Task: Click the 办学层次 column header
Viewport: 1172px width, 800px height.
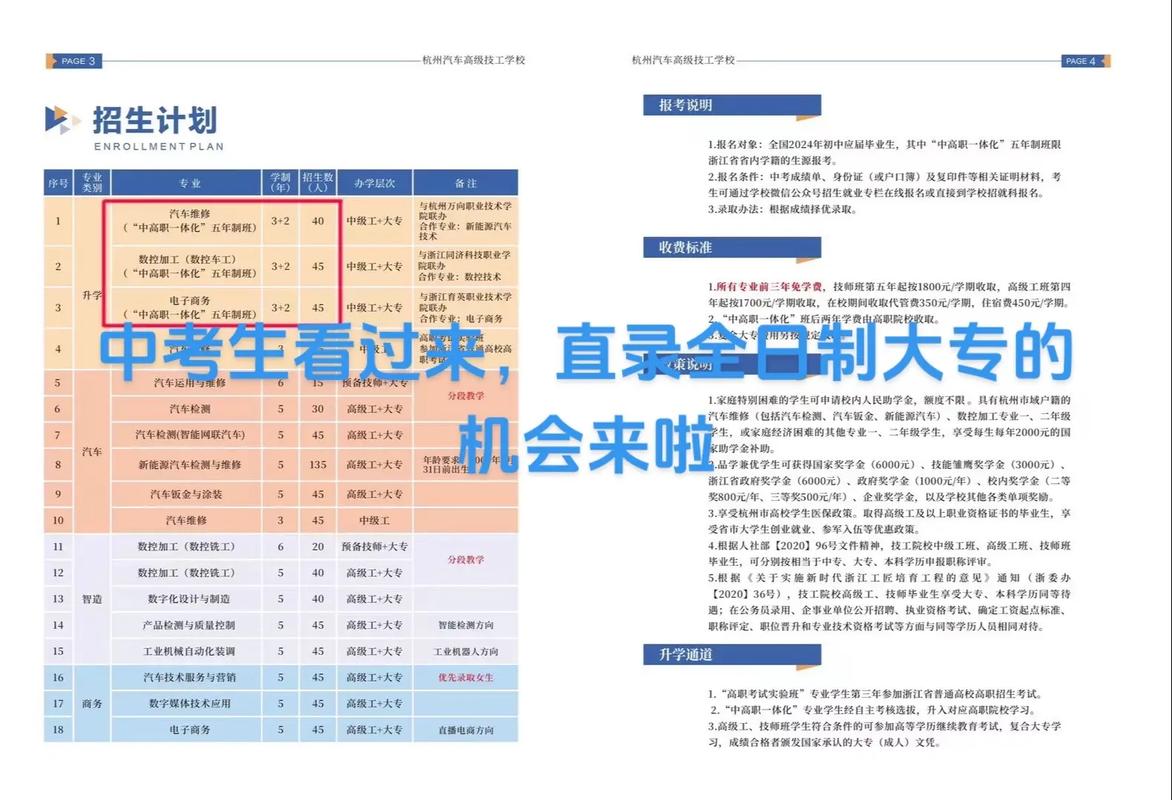Action: [374, 183]
